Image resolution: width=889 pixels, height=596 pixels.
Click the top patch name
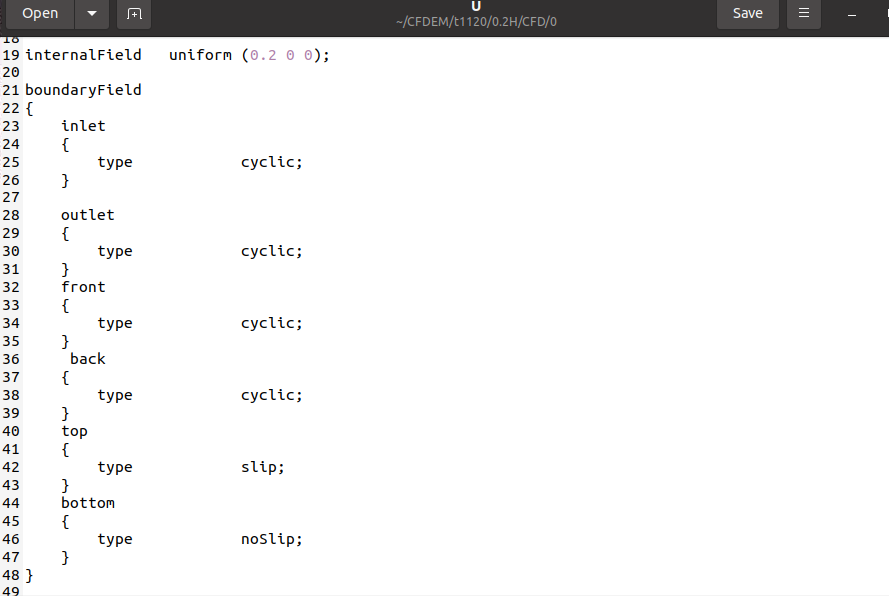pos(74,431)
